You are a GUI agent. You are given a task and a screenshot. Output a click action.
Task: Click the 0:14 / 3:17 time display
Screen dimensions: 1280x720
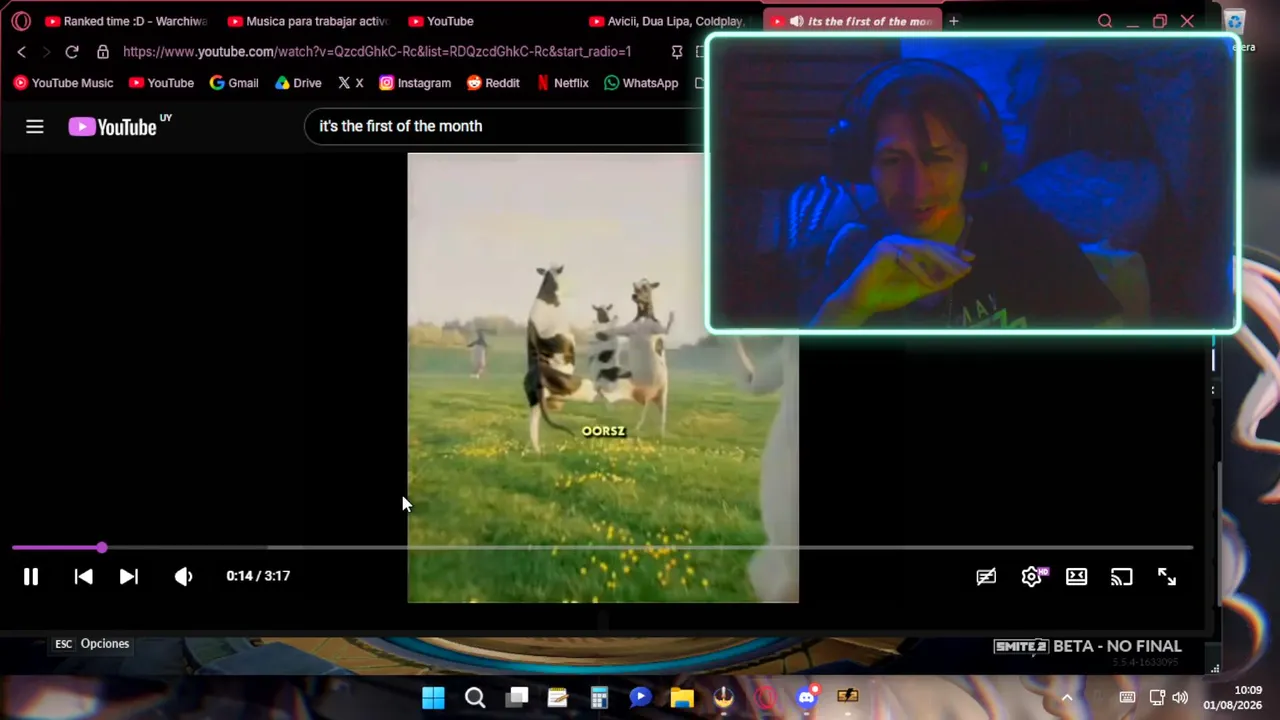258,576
